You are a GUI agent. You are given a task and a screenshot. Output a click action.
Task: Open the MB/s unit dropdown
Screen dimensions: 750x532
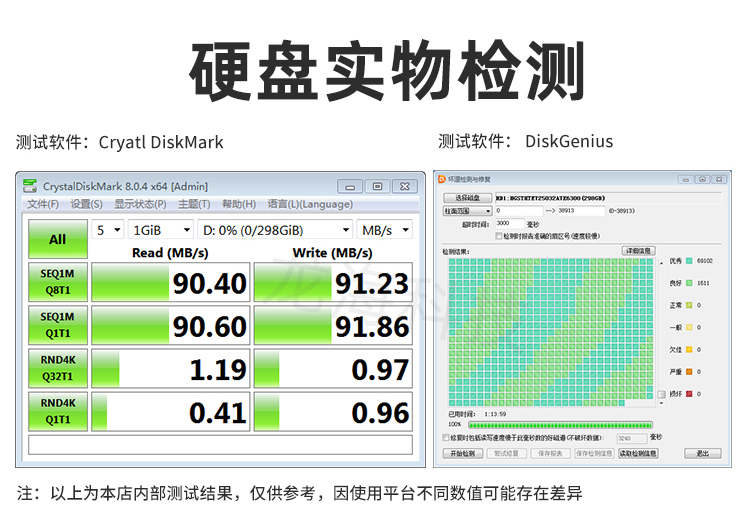pos(384,230)
